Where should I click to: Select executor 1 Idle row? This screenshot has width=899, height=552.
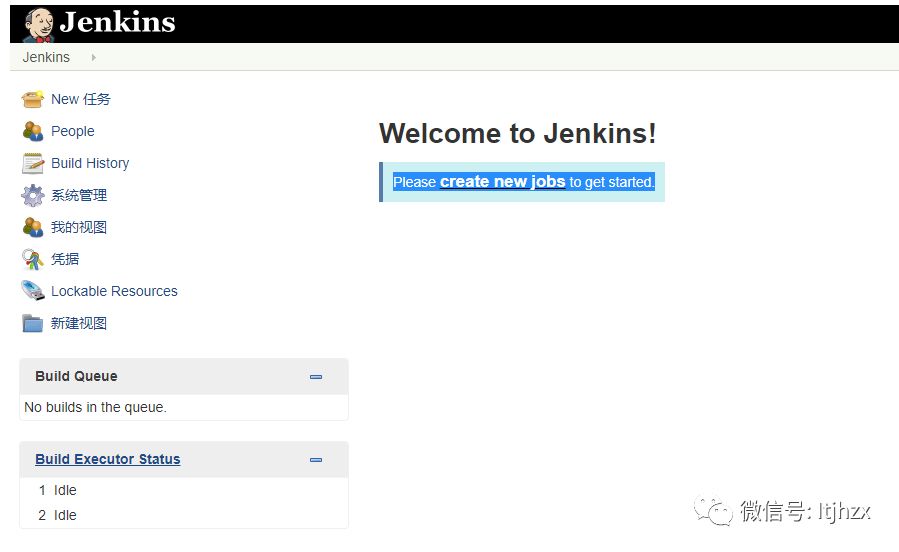(183, 490)
